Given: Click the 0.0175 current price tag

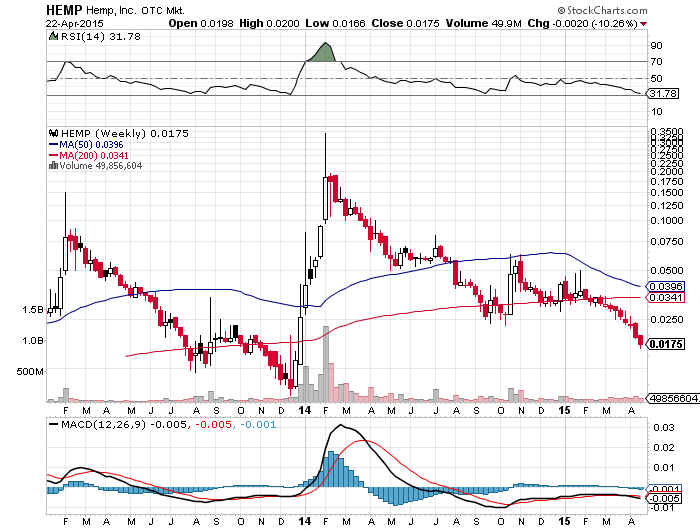Looking at the screenshot, I should coord(665,344).
